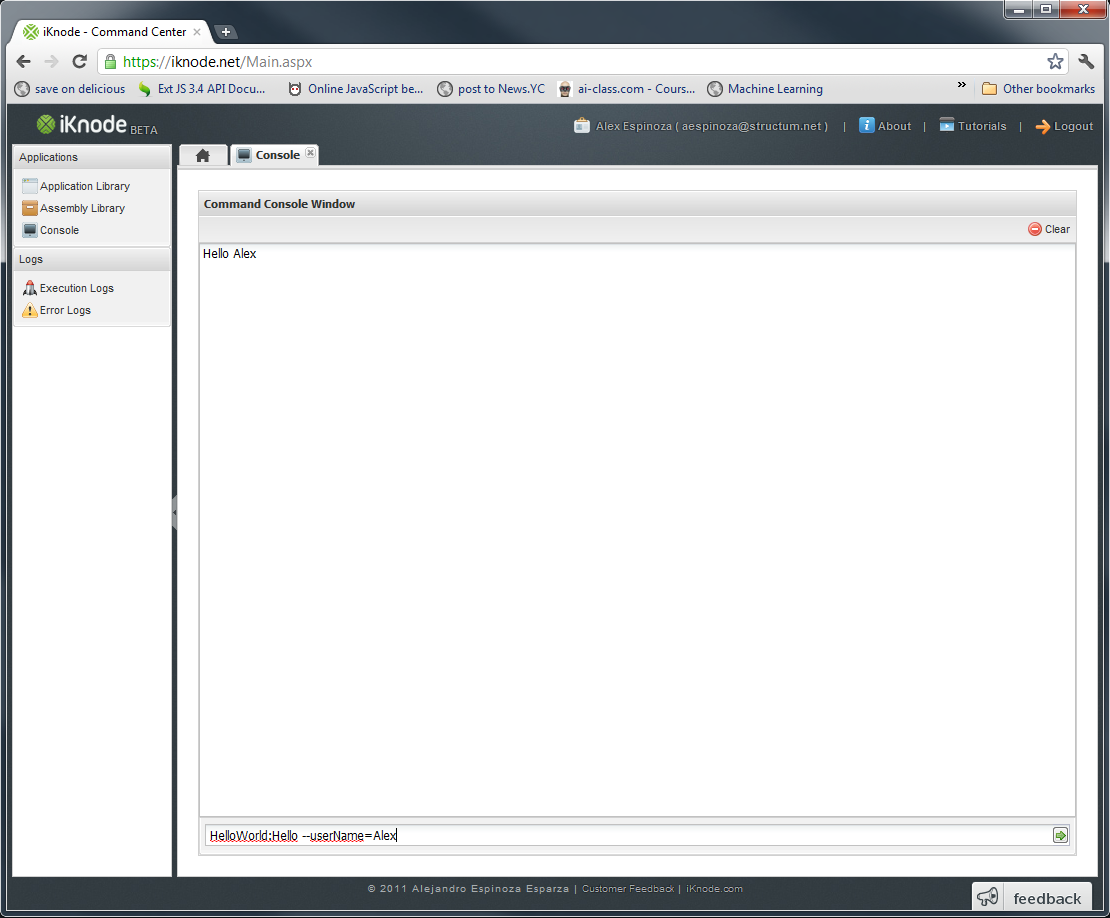Click the Logs panel header
Image resolution: width=1110 pixels, height=918 pixels.
[92, 259]
